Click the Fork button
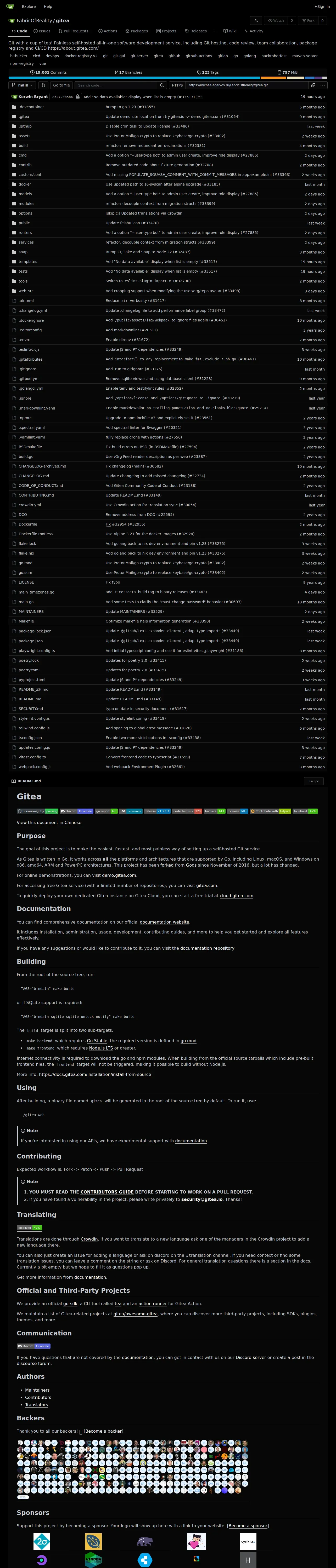 pos(309,21)
